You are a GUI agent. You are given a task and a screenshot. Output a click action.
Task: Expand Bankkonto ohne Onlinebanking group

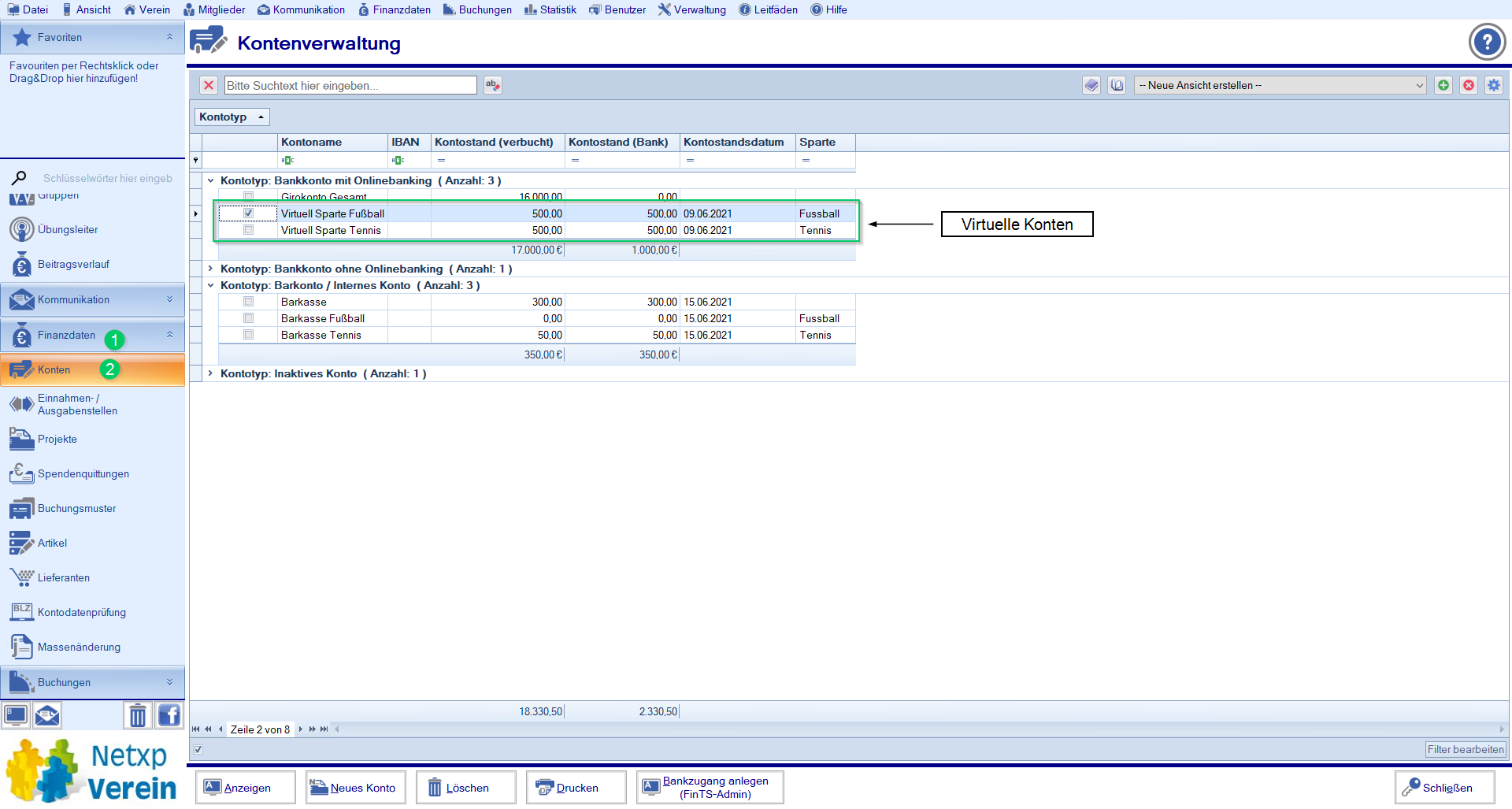pyautogui.click(x=210, y=269)
